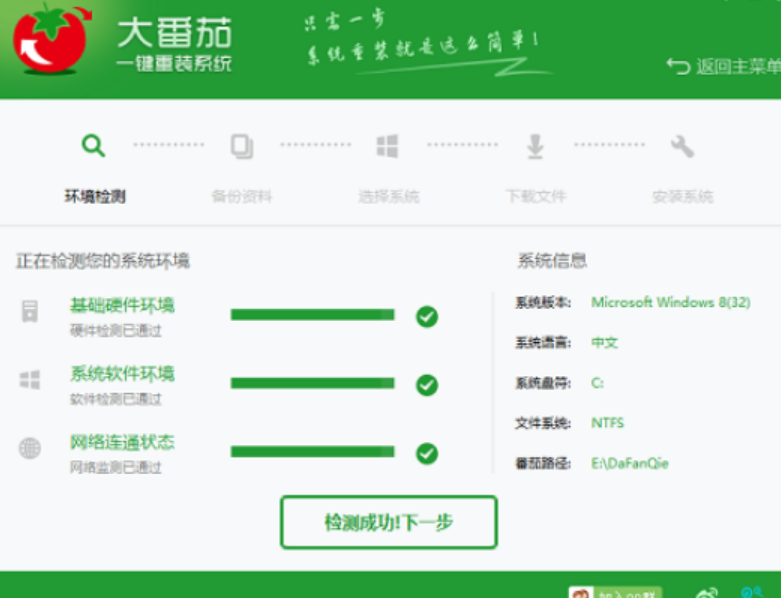The image size is (781, 598).
Task: Click the wrench icon for 安装系统
Action: click(682, 146)
